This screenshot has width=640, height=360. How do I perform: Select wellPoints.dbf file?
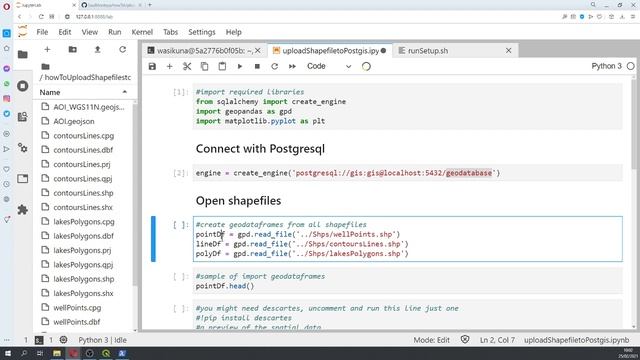coord(84,322)
